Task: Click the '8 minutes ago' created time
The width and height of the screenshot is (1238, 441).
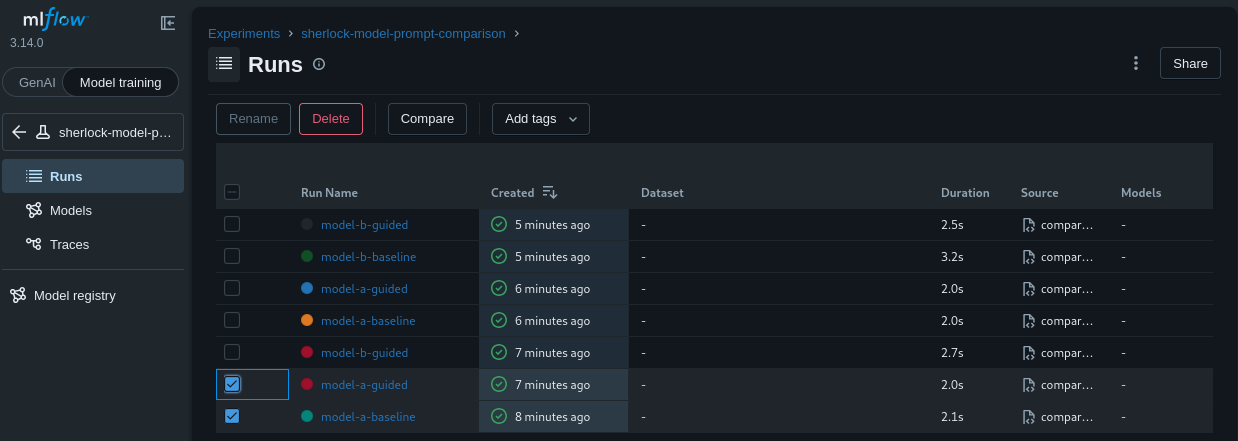Action: click(x=552, y=417)
